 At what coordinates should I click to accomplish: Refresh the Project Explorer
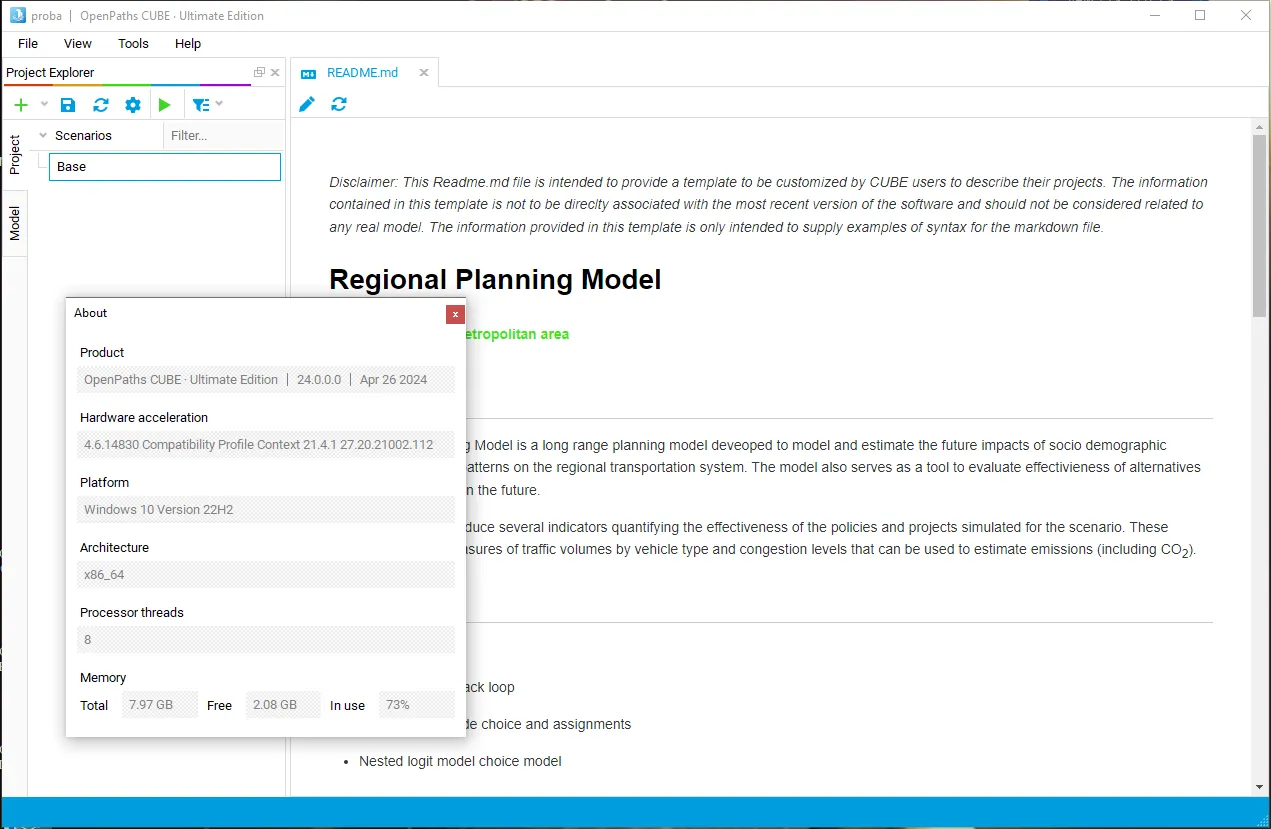(100, 104)
